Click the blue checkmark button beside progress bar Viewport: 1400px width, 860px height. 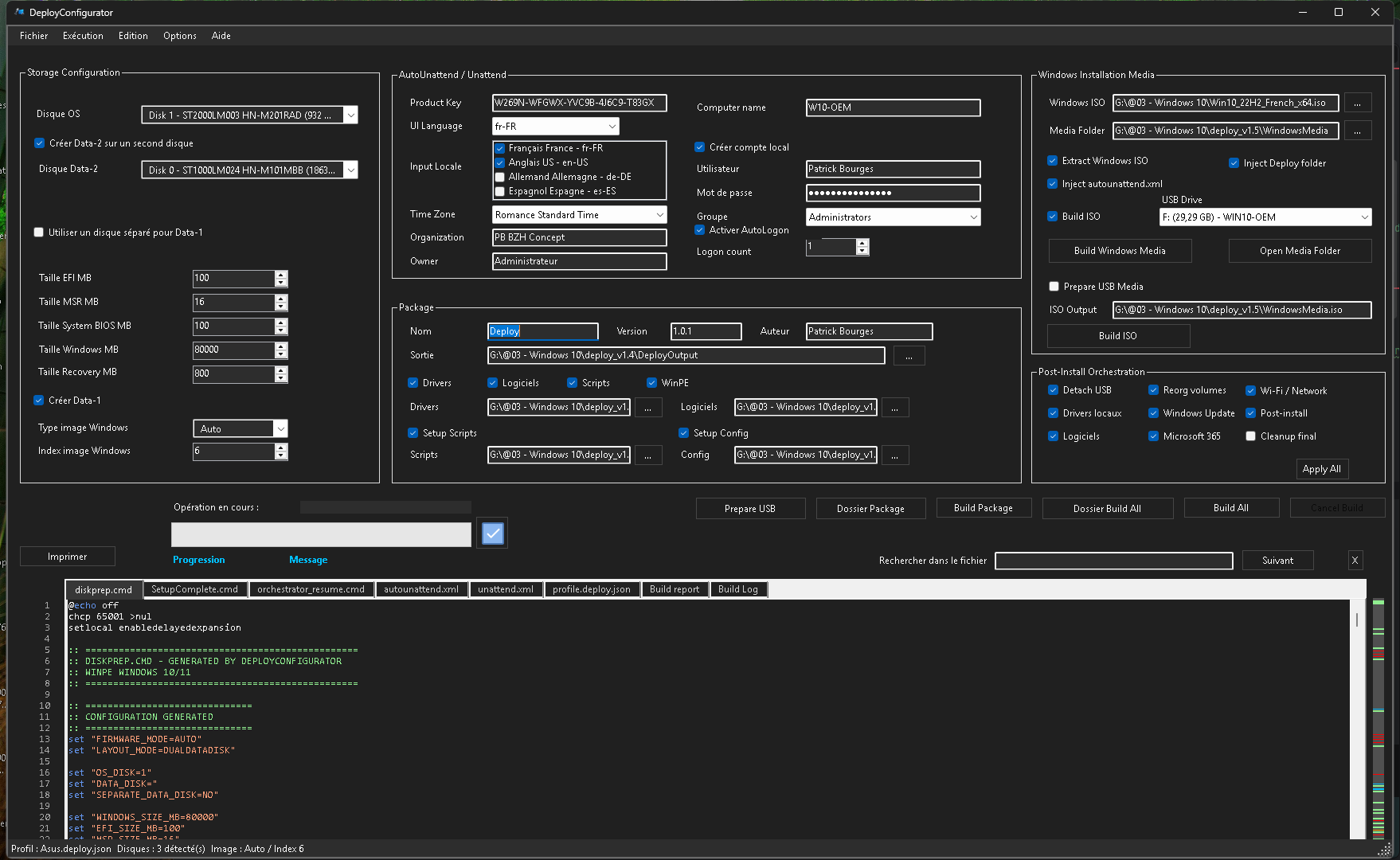click(493, 534)
